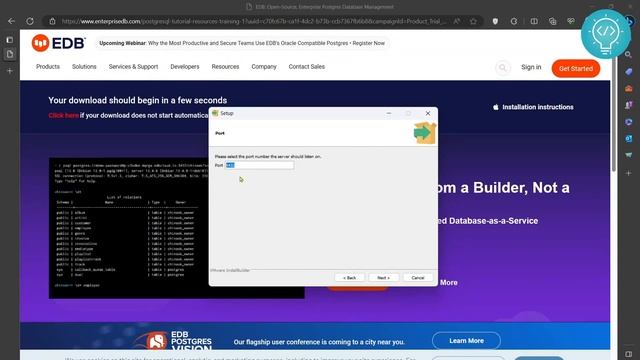Open new tab with plus icon
Screen dimensions: 640x360
(10, 71)
